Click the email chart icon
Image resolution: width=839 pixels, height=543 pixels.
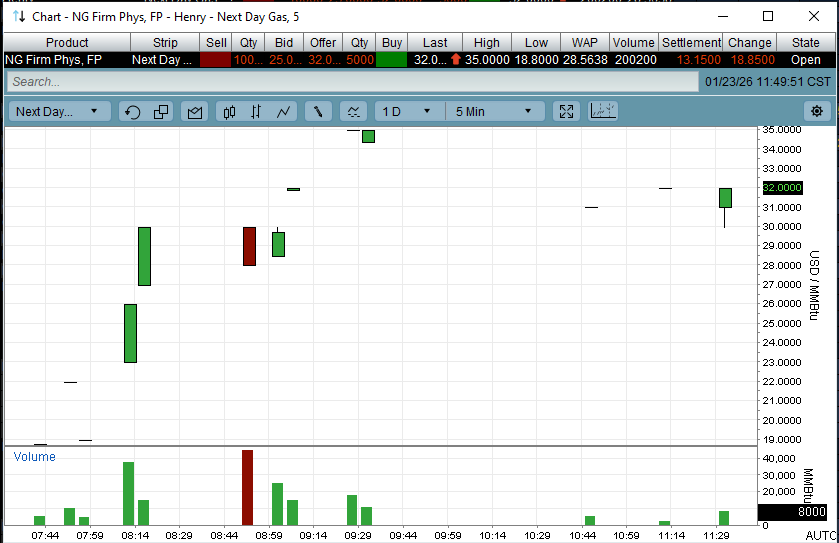195,112
